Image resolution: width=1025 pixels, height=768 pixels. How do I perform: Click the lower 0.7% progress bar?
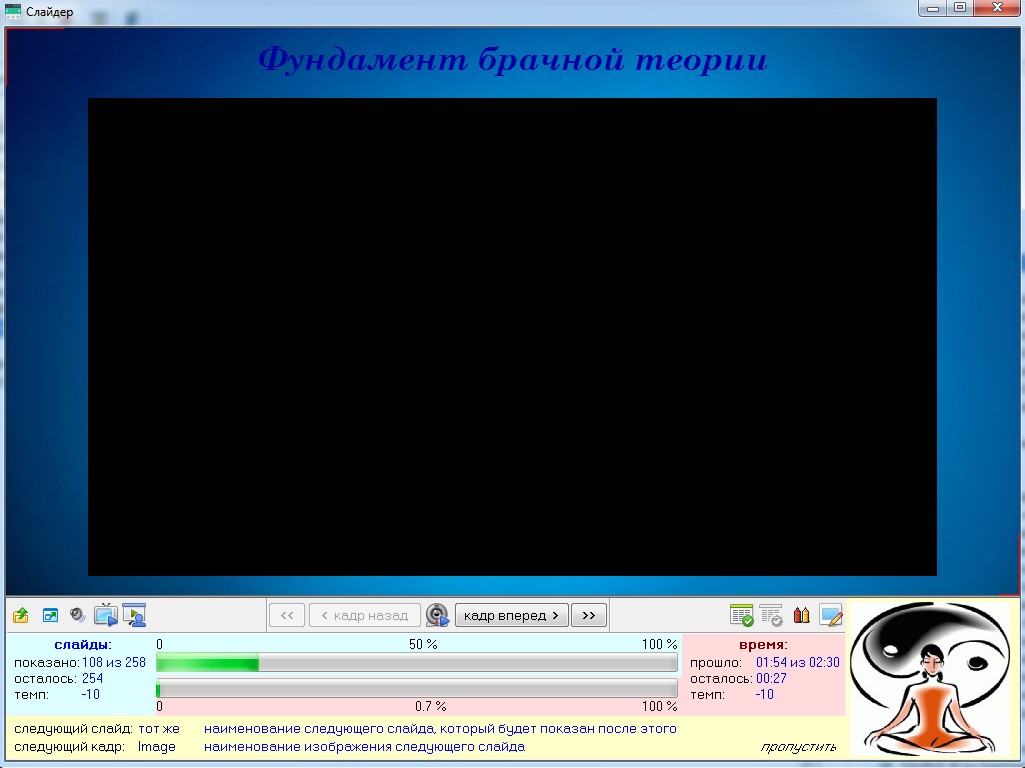[416, 689]
